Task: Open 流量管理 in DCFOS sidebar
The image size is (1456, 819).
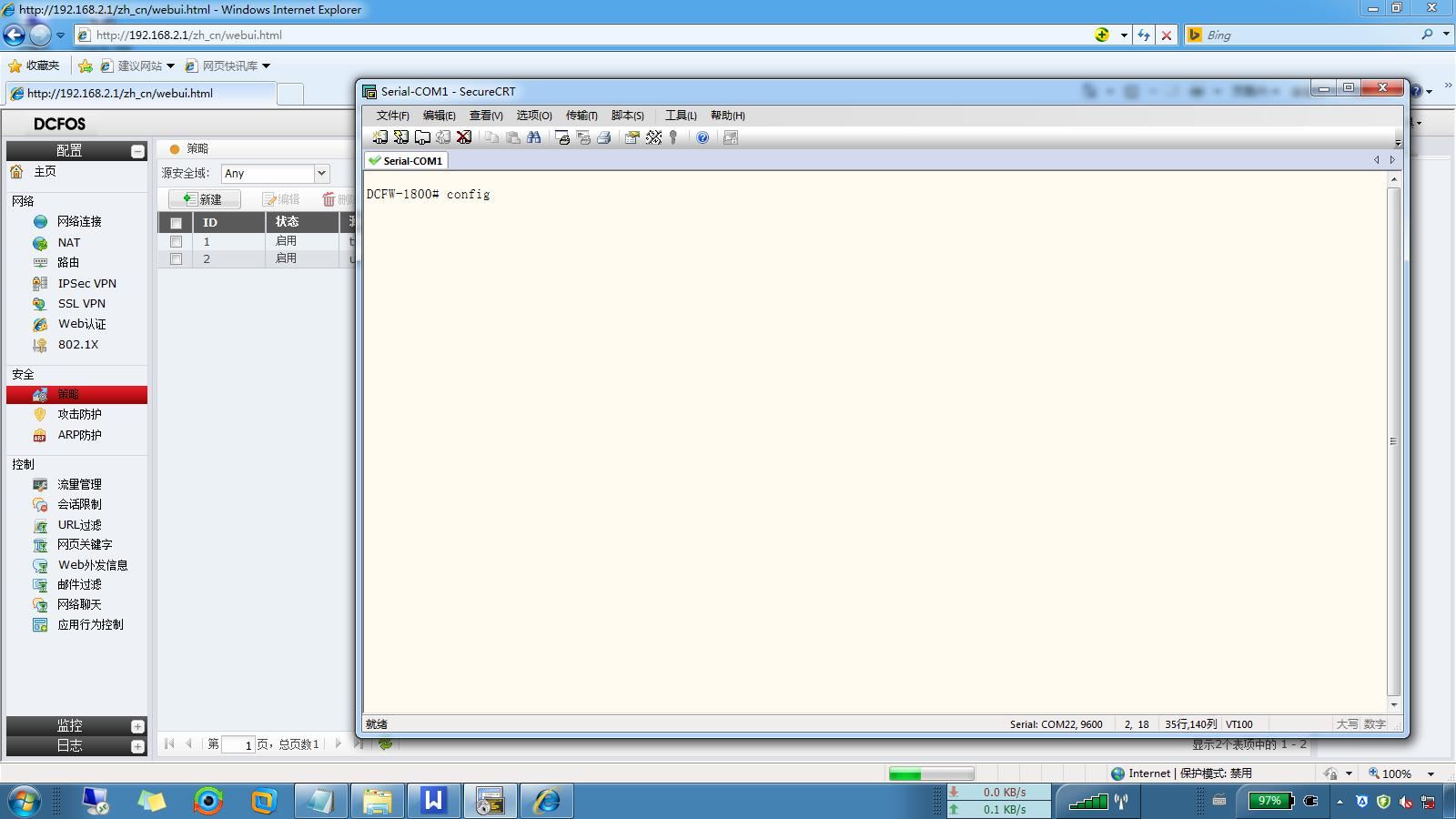Action: [79, 484]
